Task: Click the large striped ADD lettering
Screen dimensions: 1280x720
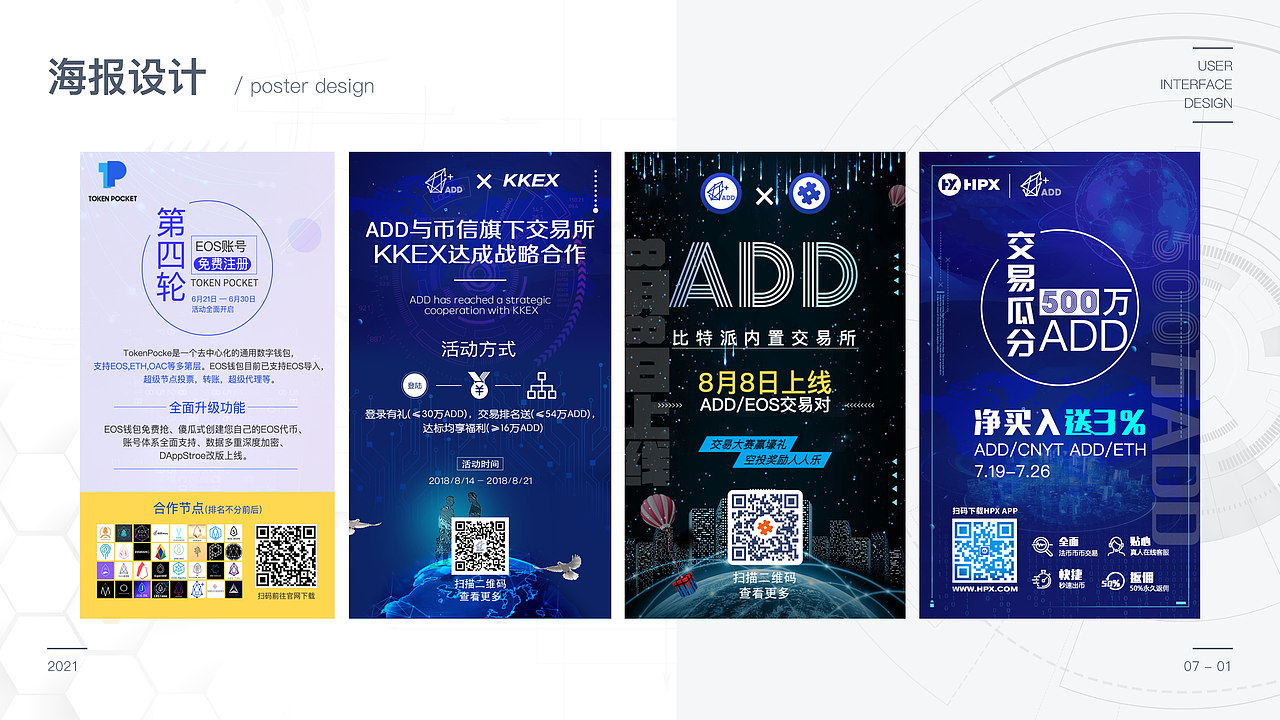Action: (x=765, y=275)
